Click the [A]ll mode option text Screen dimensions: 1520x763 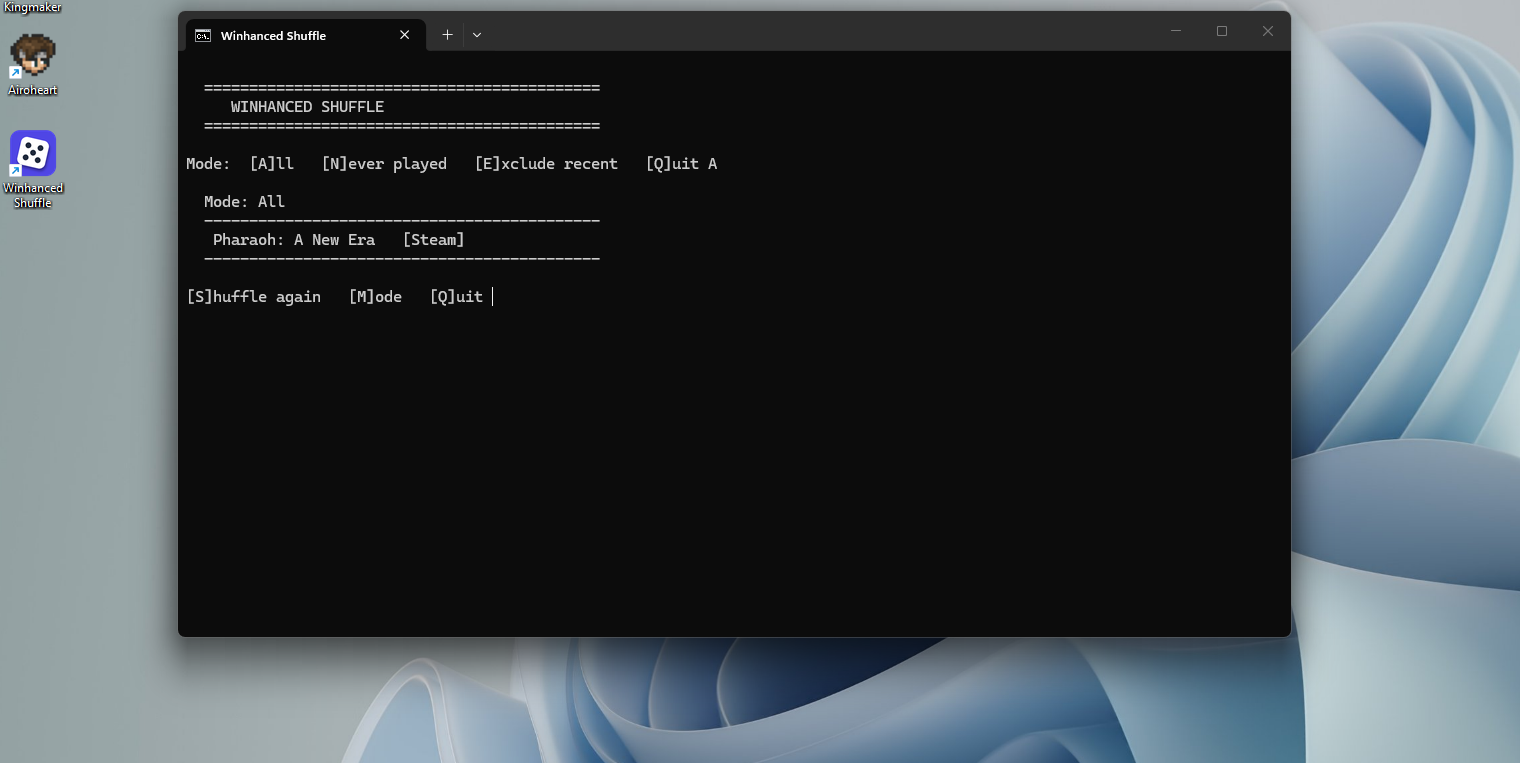tap(271, 164)
